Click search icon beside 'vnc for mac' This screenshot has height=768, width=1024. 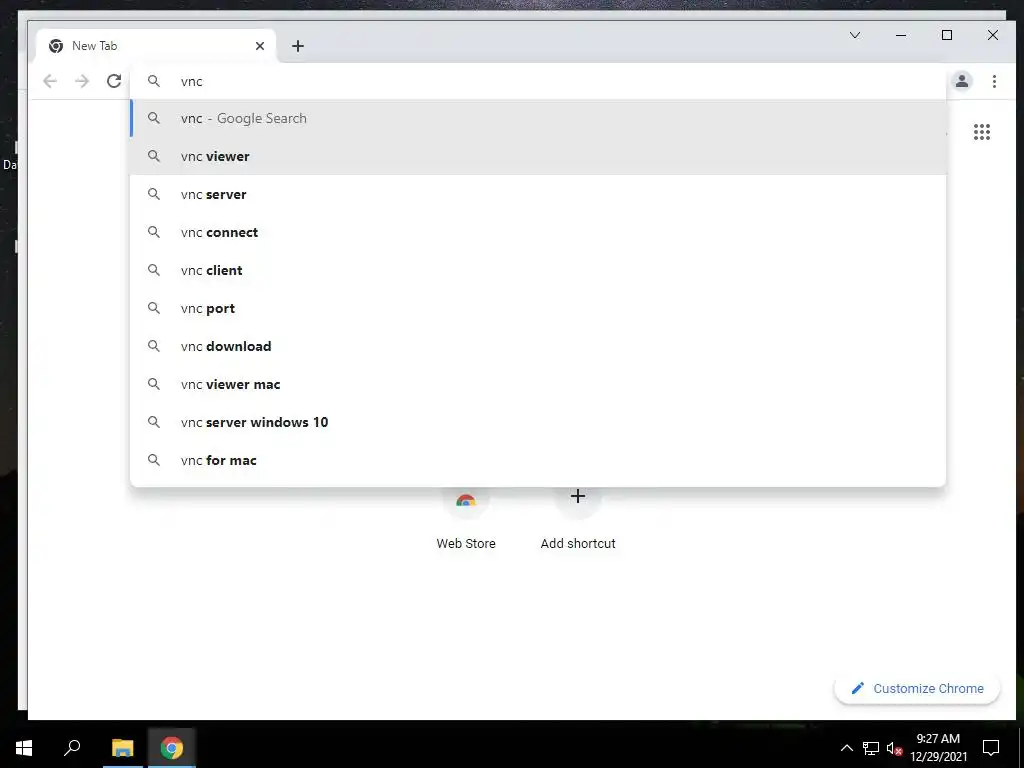(x=153, y=459)
